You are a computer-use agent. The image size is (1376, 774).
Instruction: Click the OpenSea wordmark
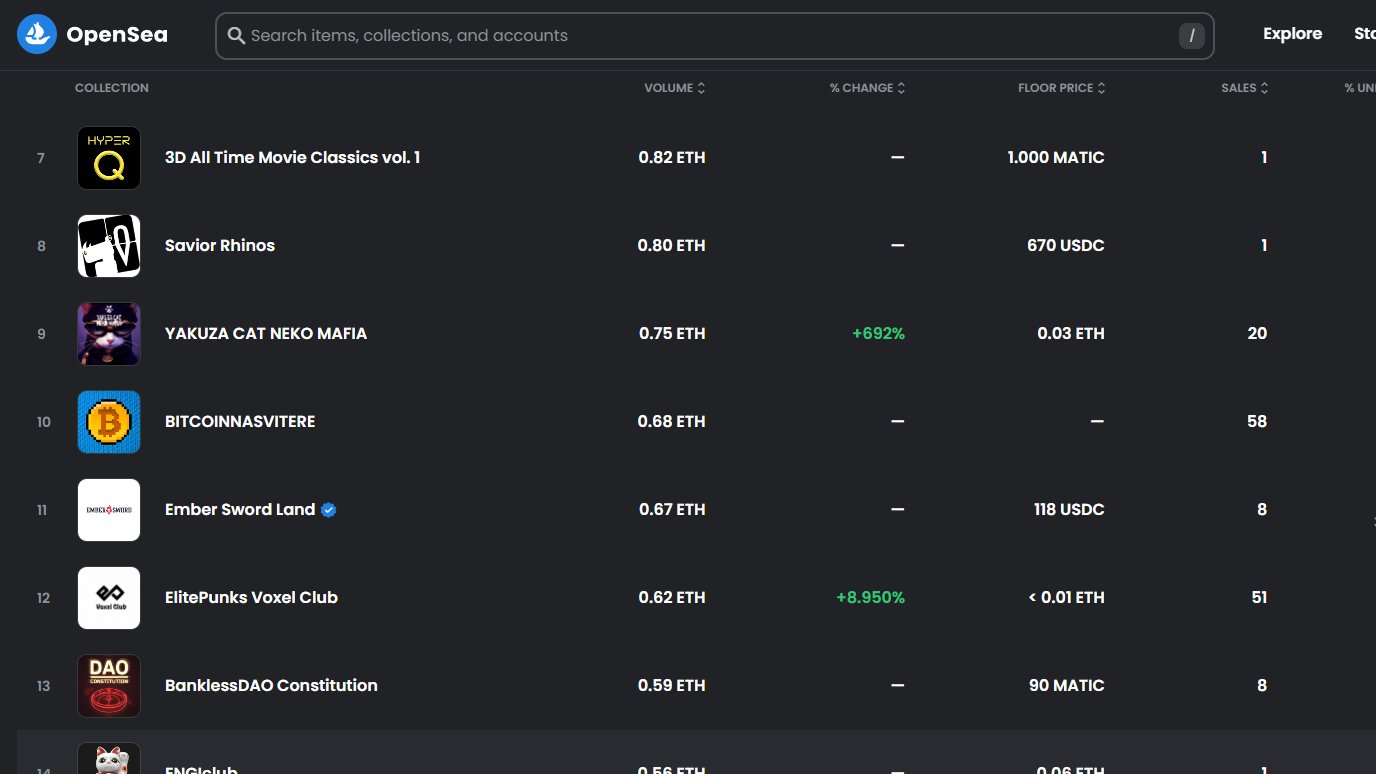pyautogui.click(x=117, y=35)
